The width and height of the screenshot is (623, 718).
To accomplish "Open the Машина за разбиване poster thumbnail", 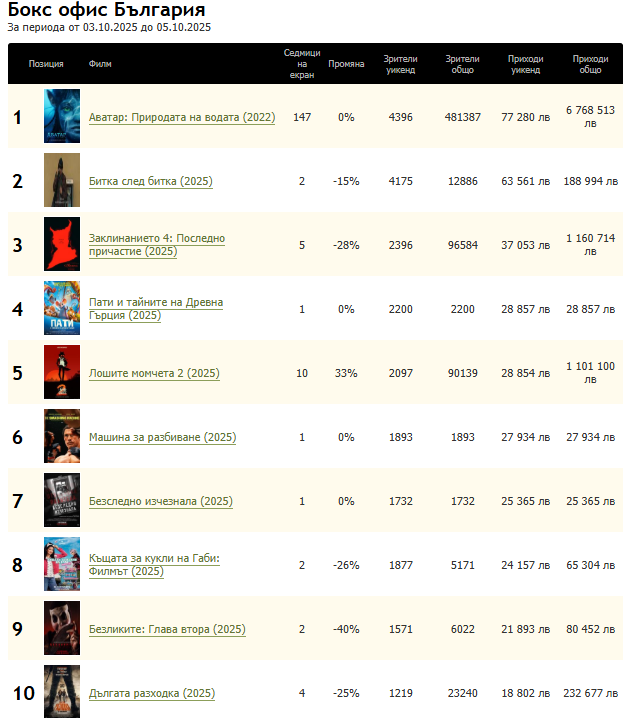I will click(x=61, y=436).
